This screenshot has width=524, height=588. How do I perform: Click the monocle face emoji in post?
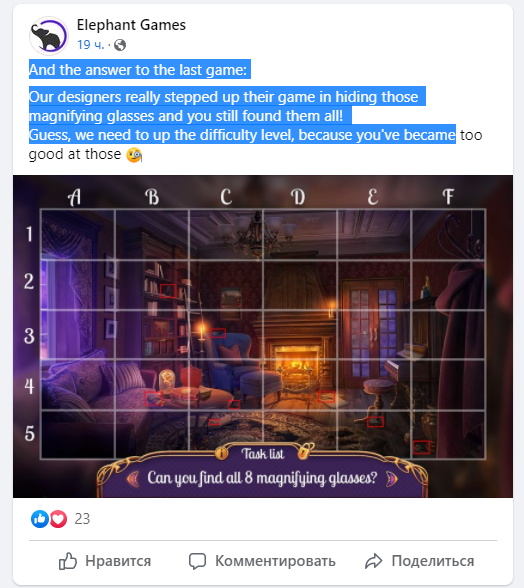(134, 154)
